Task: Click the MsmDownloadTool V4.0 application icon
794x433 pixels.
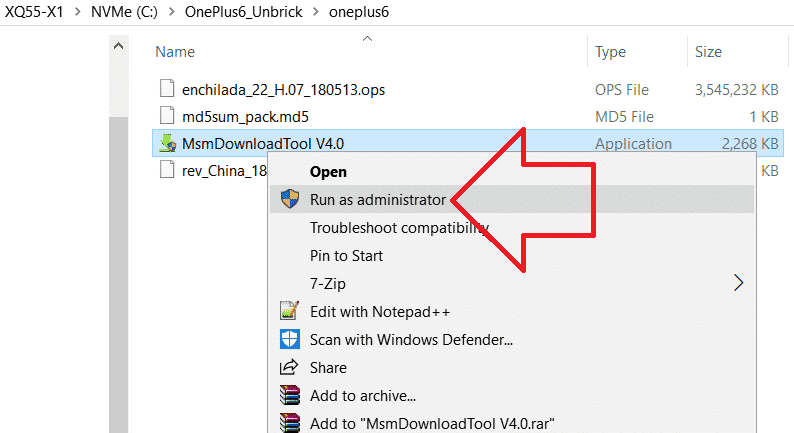Action: point(168,144)
